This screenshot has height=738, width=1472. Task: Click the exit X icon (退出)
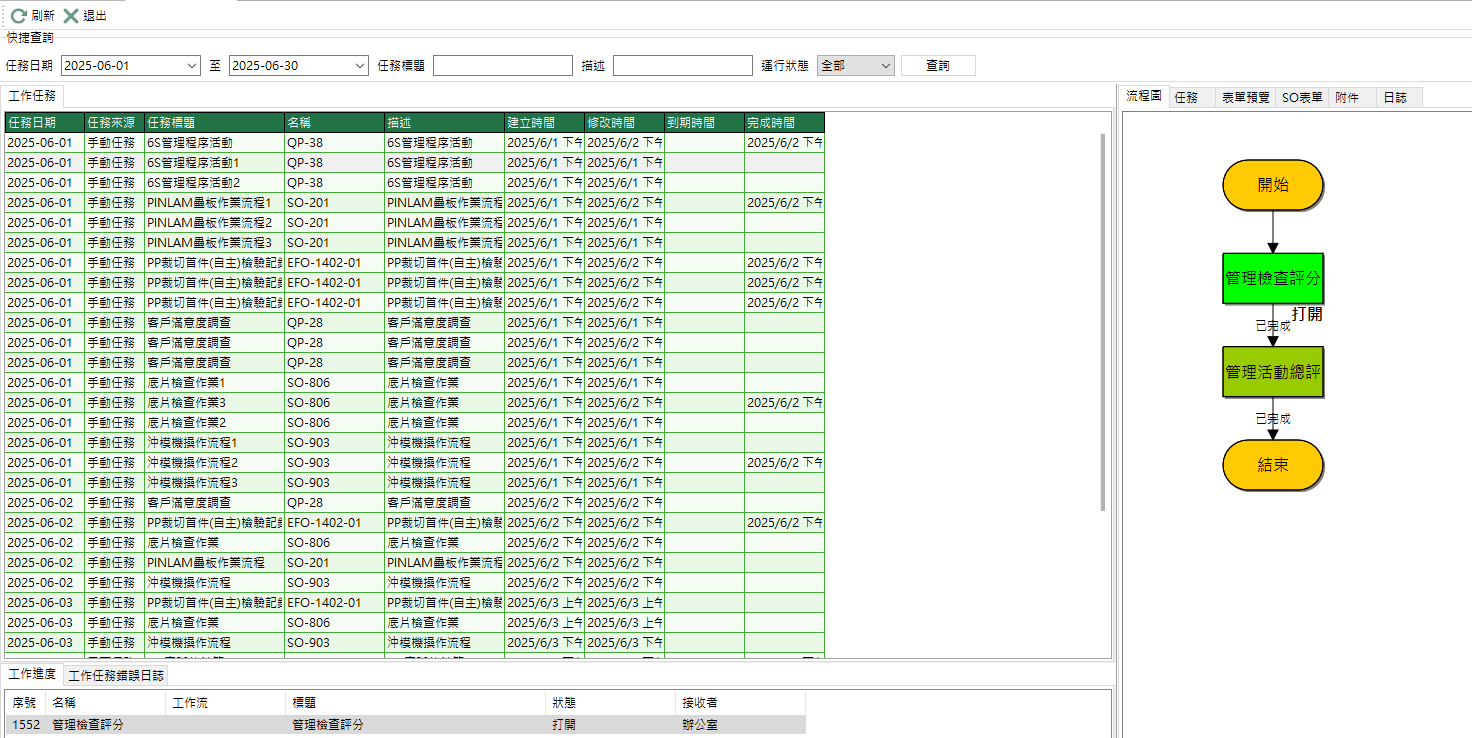(71, 16)
